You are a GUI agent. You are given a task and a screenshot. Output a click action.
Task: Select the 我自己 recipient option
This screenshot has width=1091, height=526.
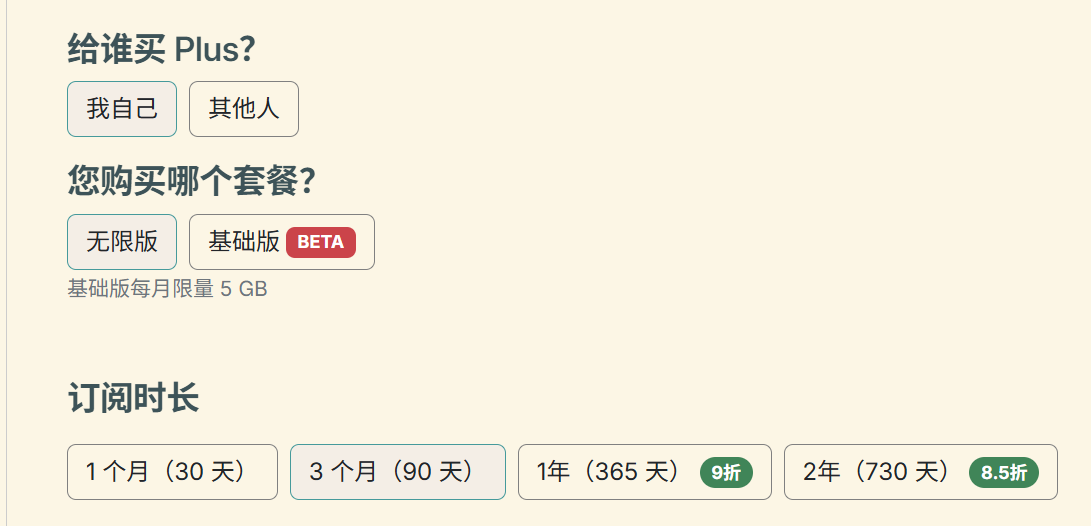[x=122, y=108]
